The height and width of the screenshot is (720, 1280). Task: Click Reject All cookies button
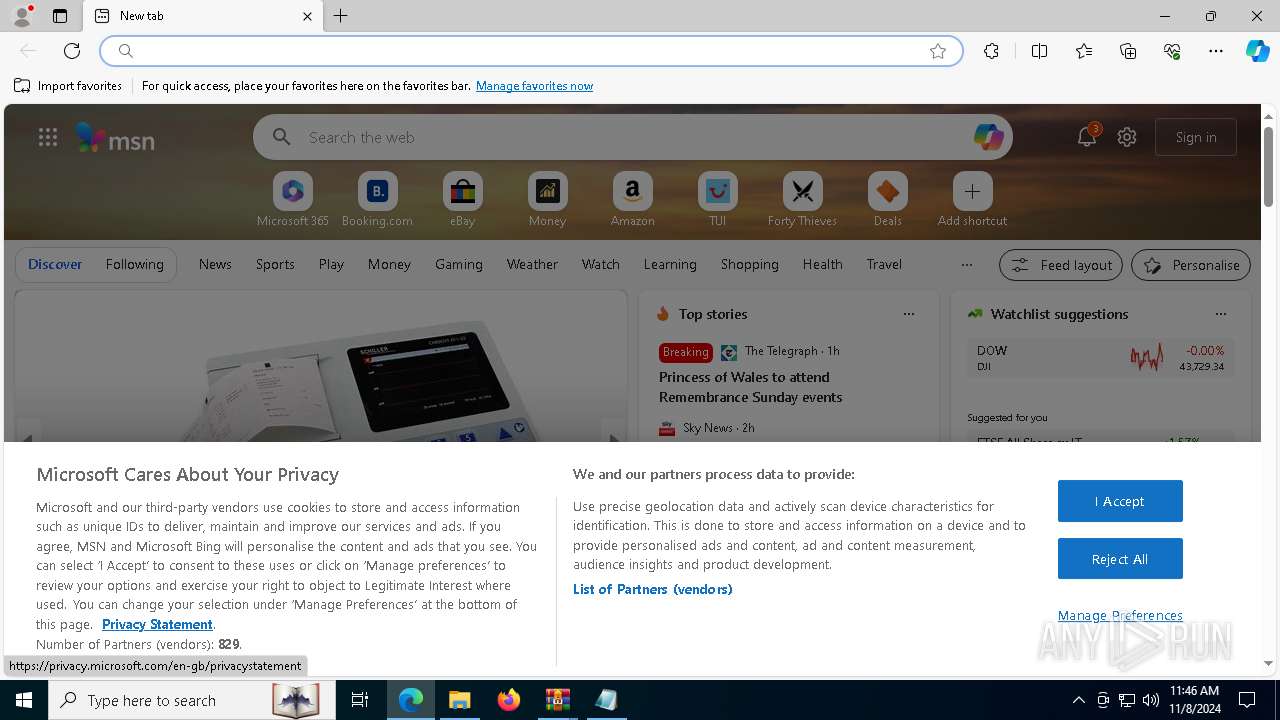tap(1120, 559)
